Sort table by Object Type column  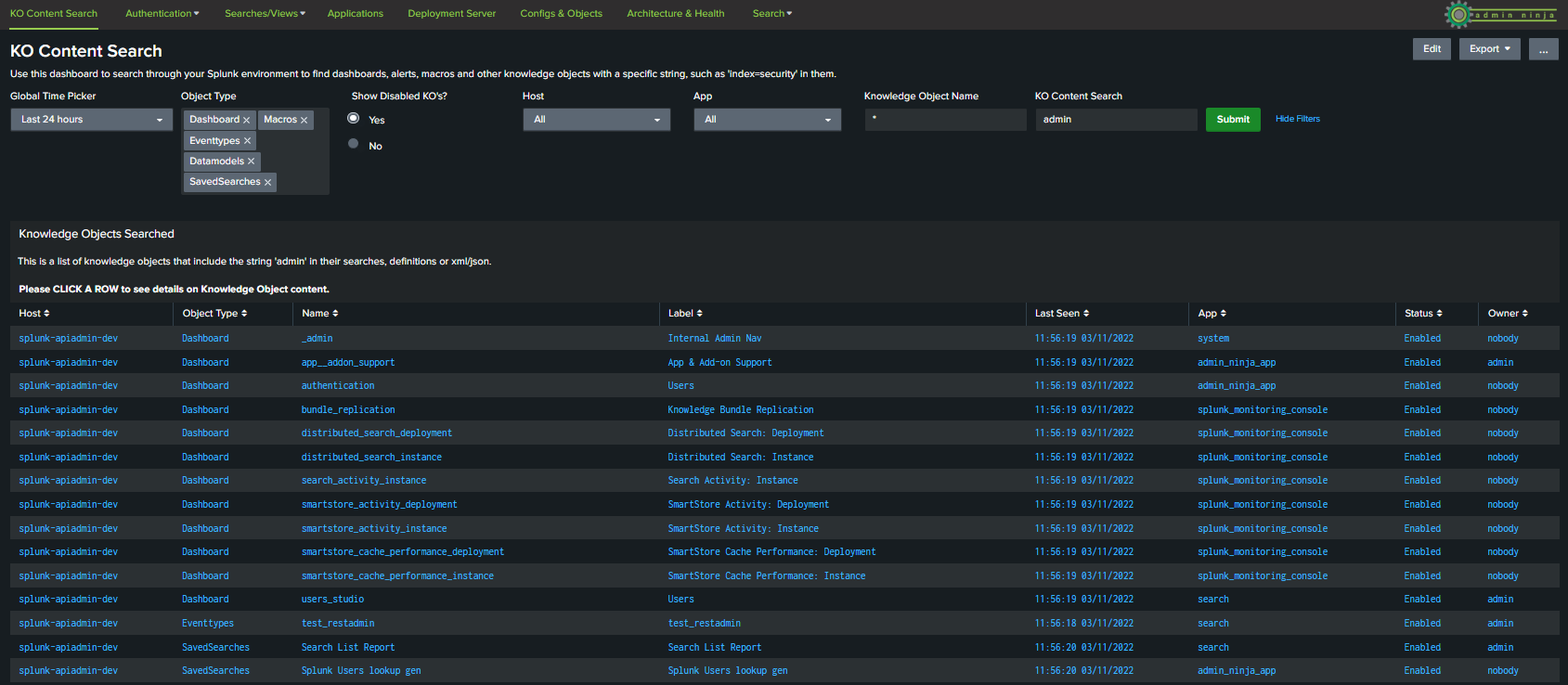(214, 314)
